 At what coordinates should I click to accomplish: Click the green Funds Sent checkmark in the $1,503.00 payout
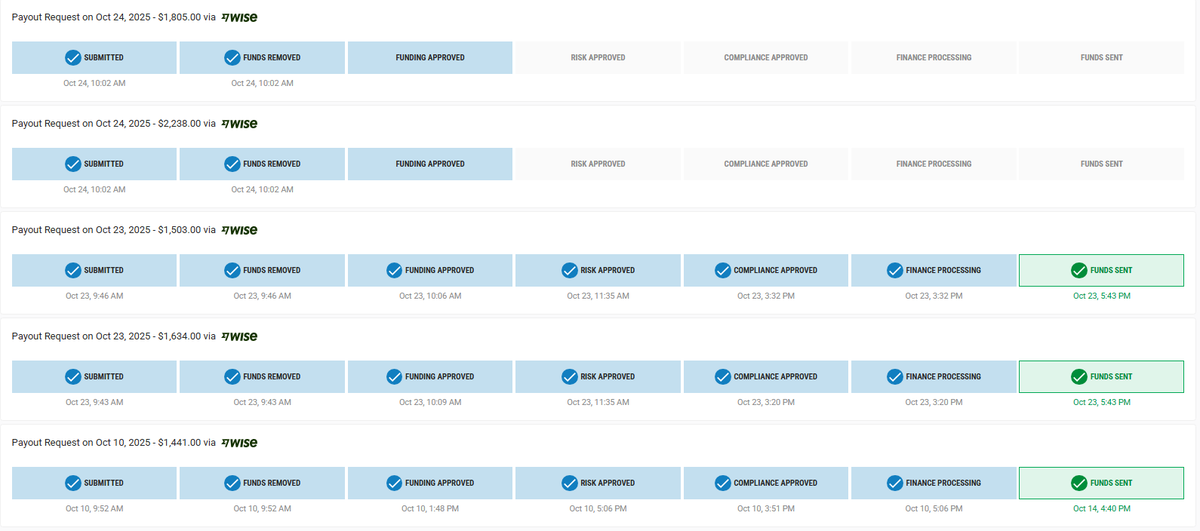click(x=1078, y=270)
